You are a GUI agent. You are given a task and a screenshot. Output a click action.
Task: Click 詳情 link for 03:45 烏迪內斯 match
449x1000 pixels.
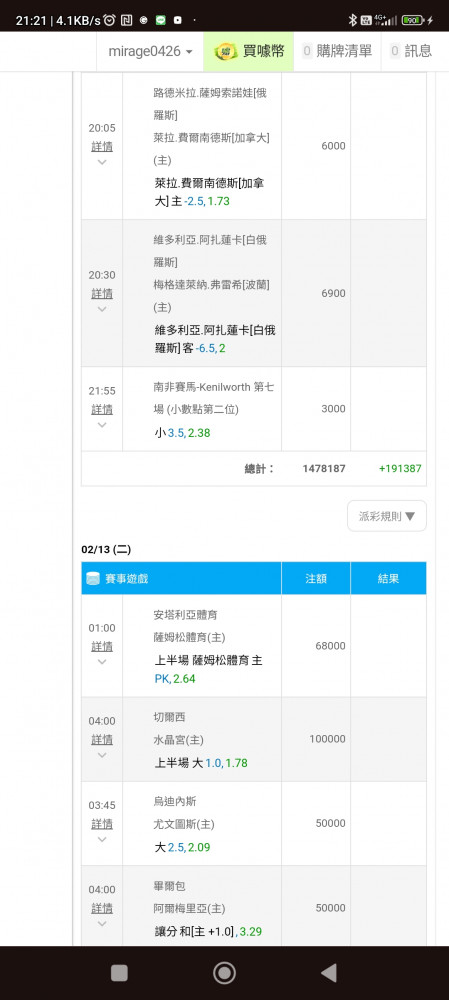[102, 824]
